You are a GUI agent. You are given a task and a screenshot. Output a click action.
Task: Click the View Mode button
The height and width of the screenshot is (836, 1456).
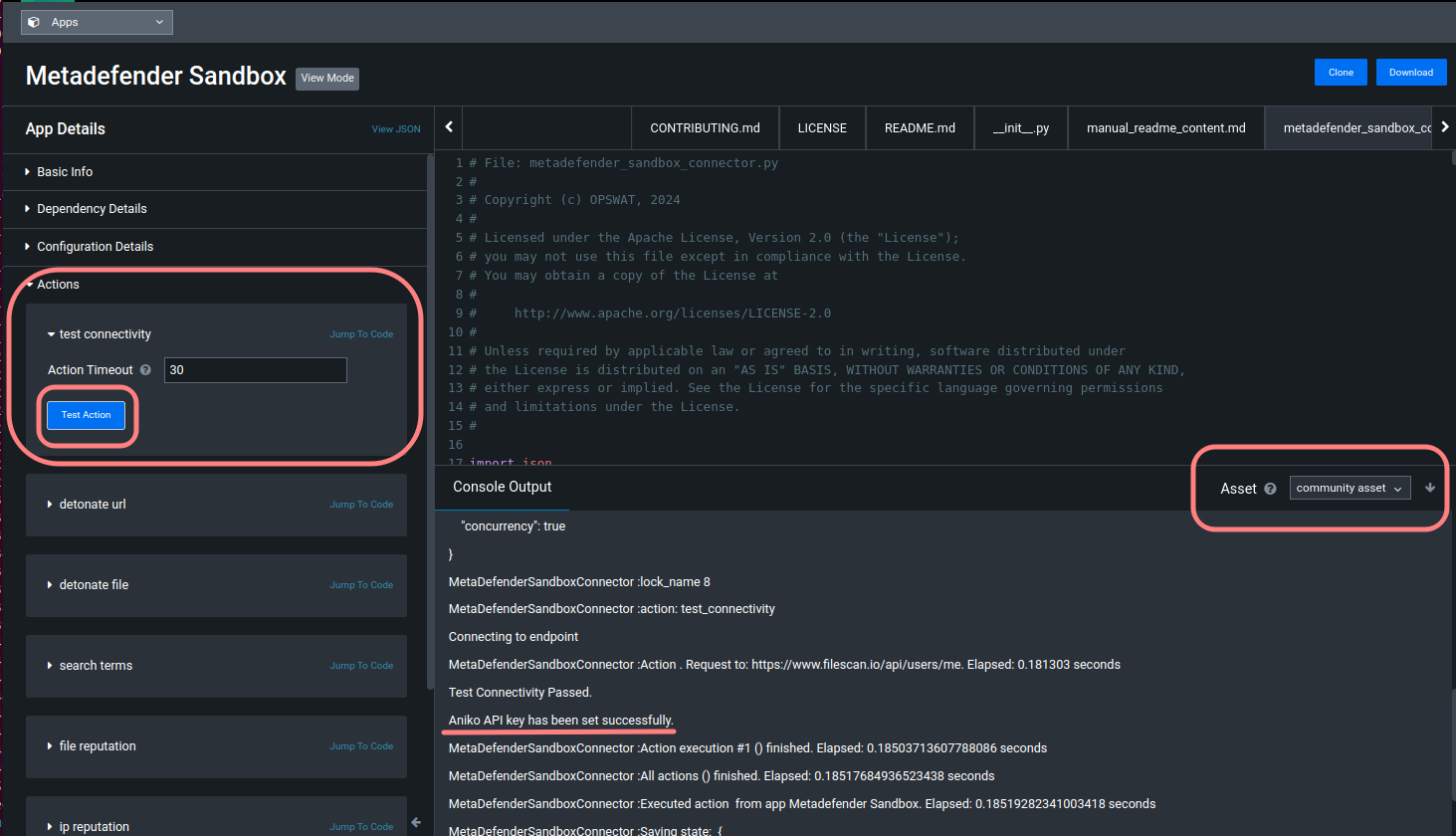[327, 79]
